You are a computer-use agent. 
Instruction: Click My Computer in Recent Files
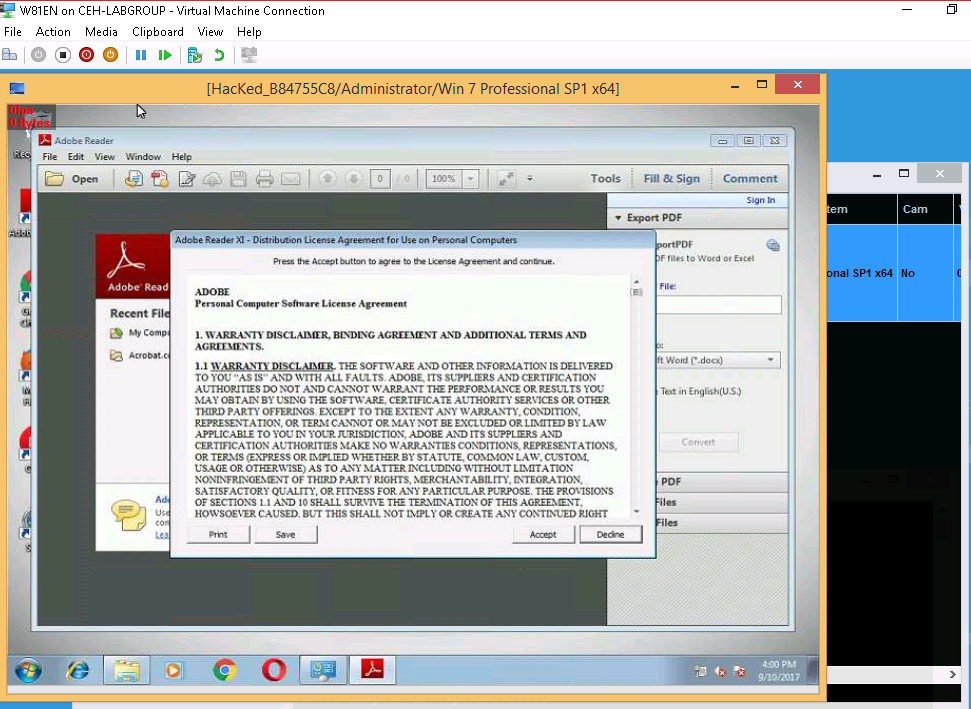(139, 333)
